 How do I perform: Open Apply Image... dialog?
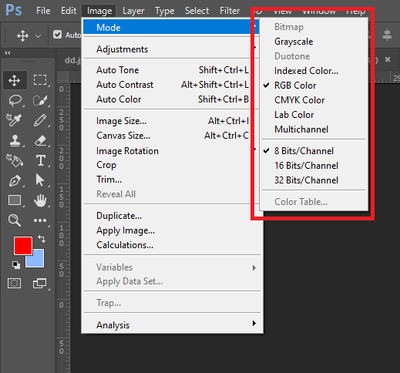pyautogui.click(x=172, y=230)
